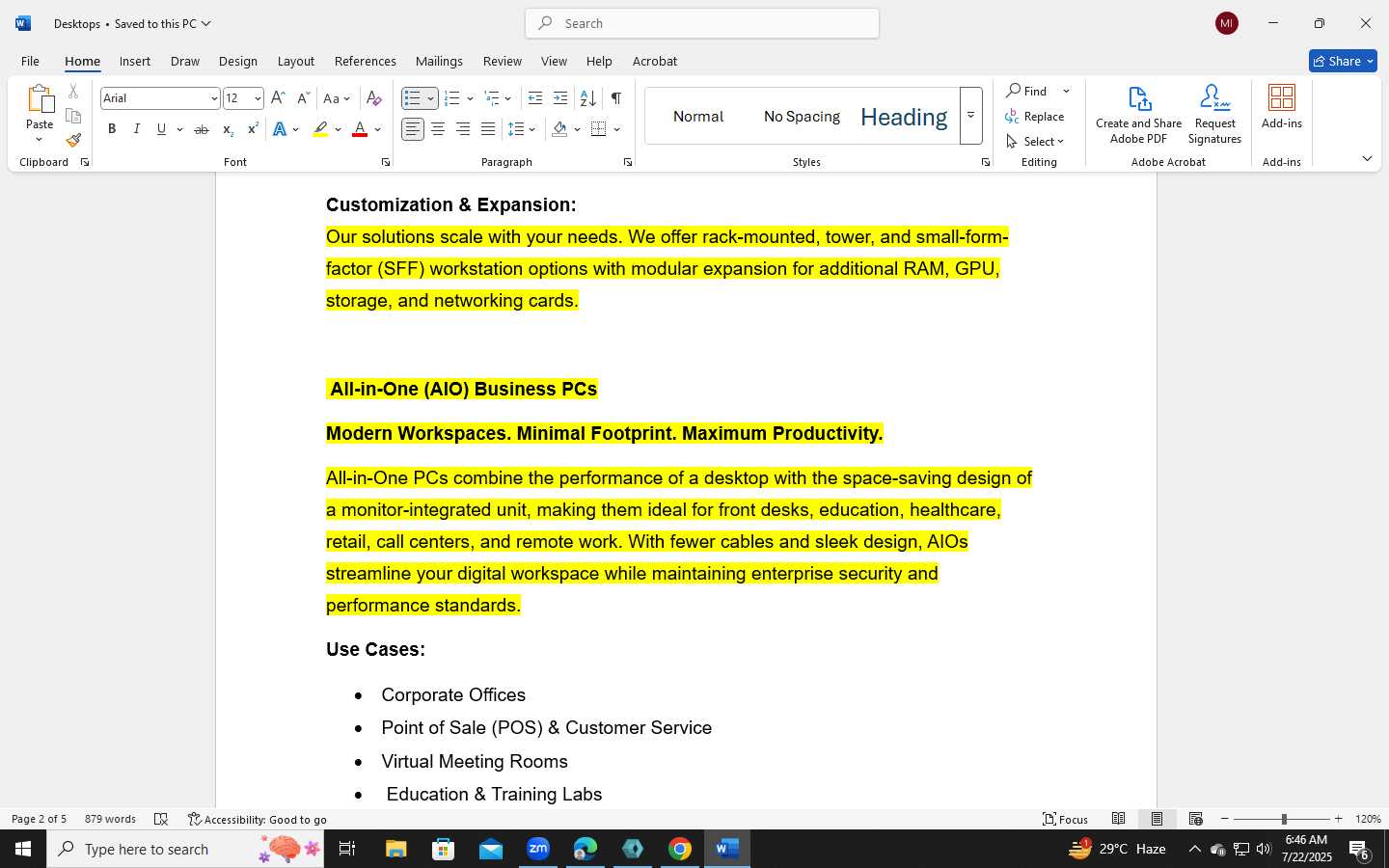
Task: Toggle Underline formatting
Action: 161,129
